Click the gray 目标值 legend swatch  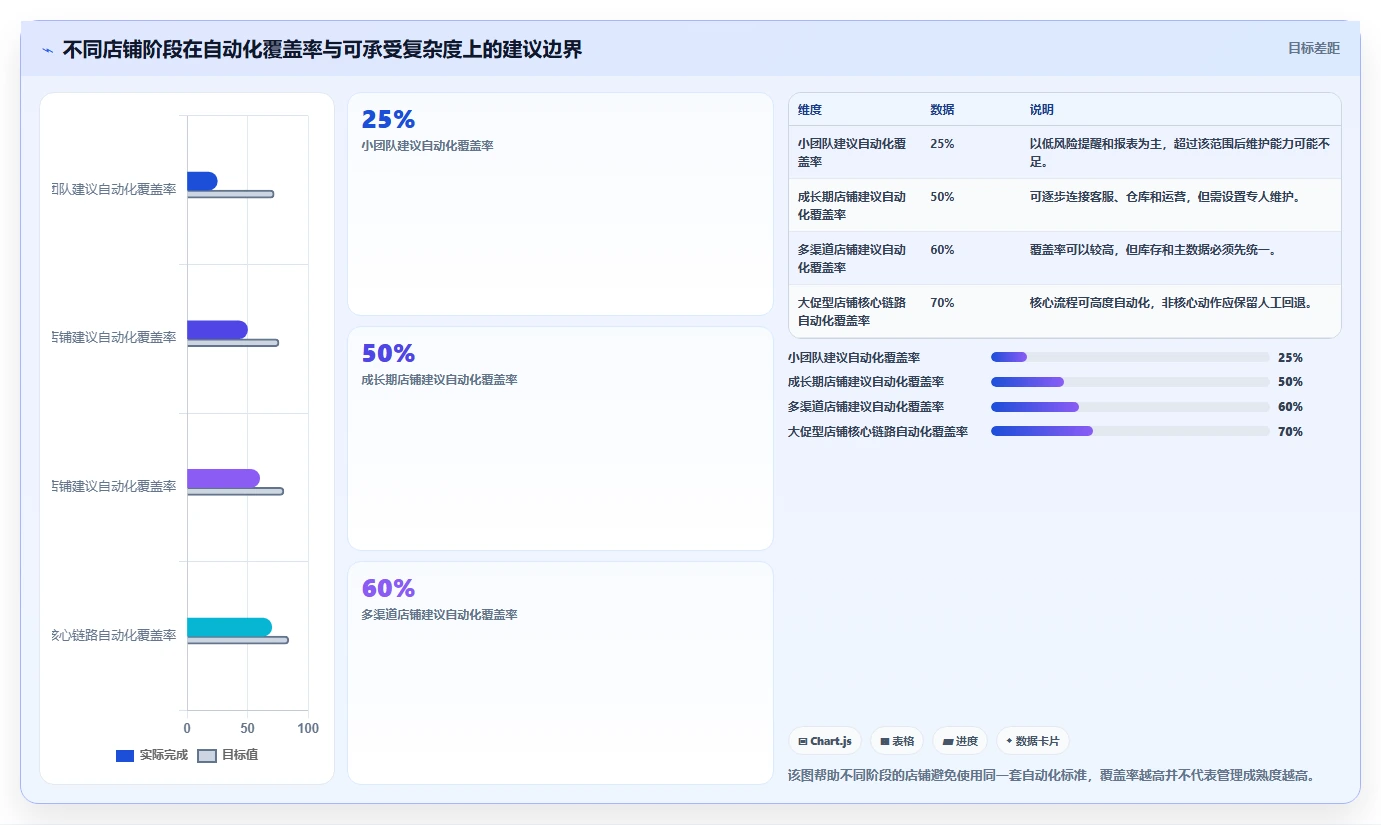(207, 756)
